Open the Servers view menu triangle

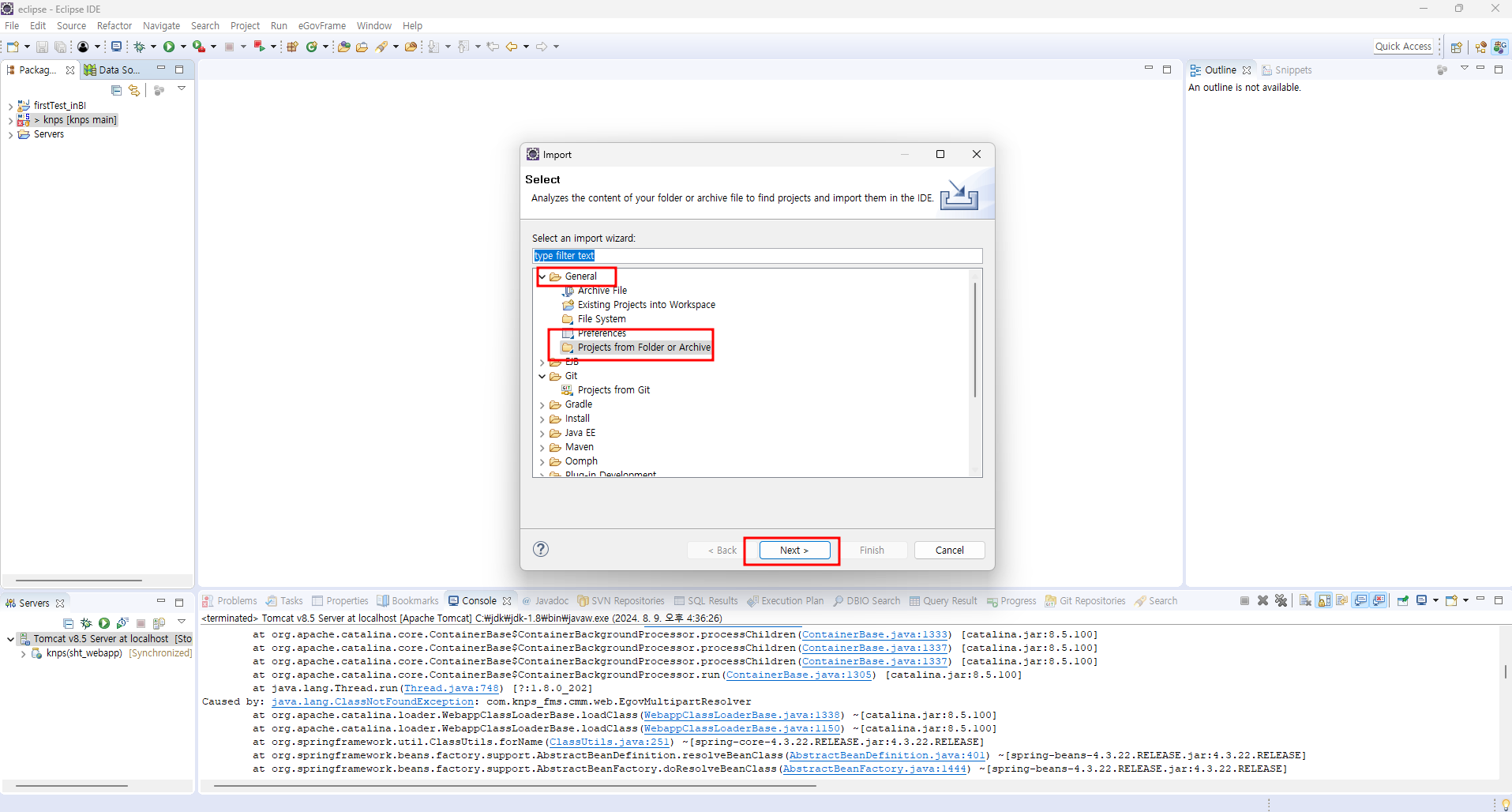pos(182,622)
